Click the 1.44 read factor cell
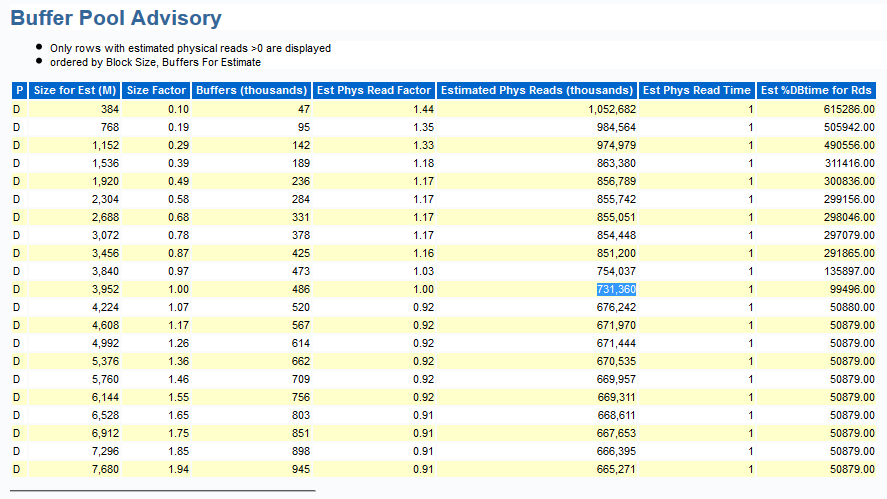 [x=422, y=109]
